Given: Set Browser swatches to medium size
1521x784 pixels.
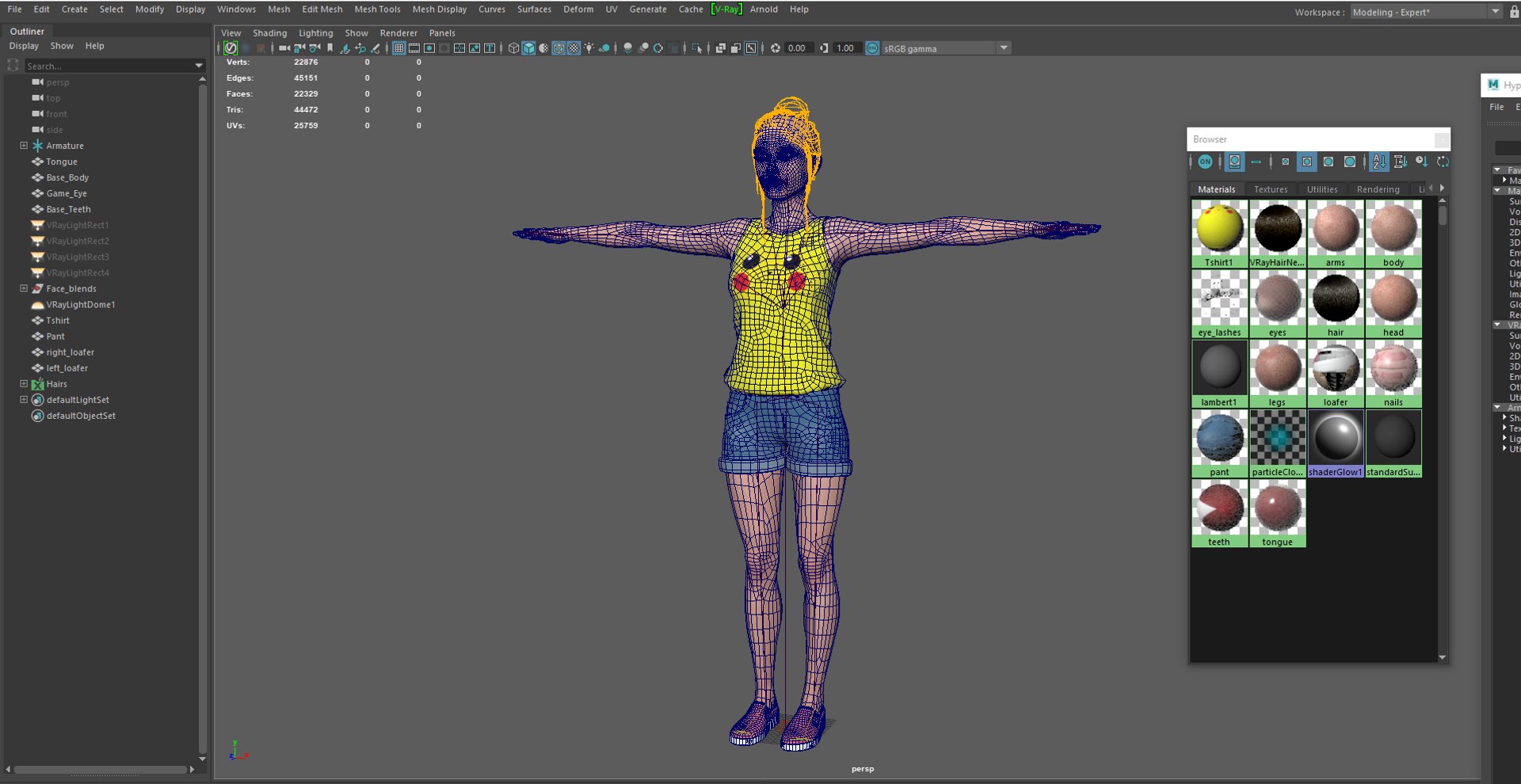Looking at the screenshot, I should click(1307, 162).
